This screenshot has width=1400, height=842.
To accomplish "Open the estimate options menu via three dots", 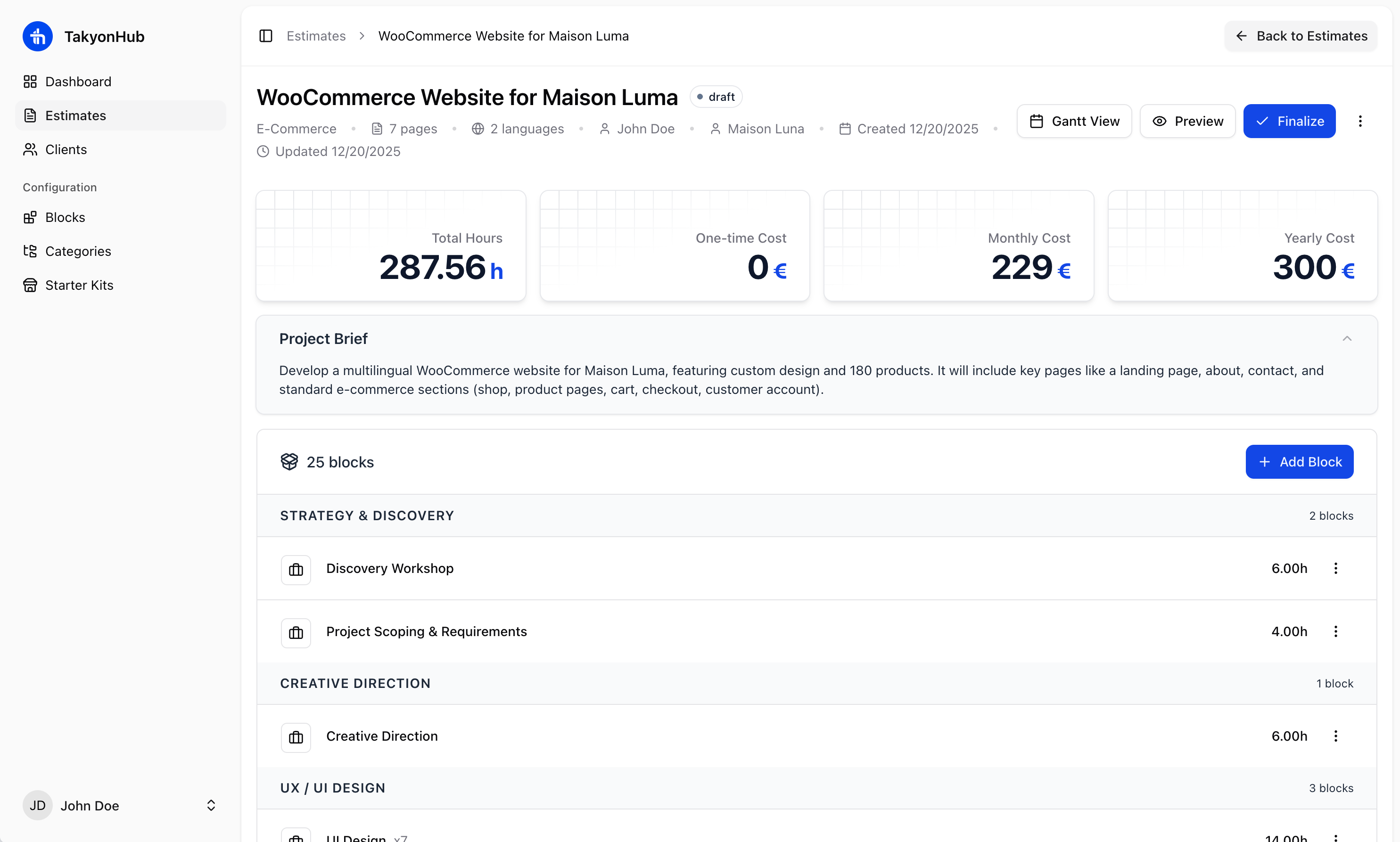I will [1360, 121].
